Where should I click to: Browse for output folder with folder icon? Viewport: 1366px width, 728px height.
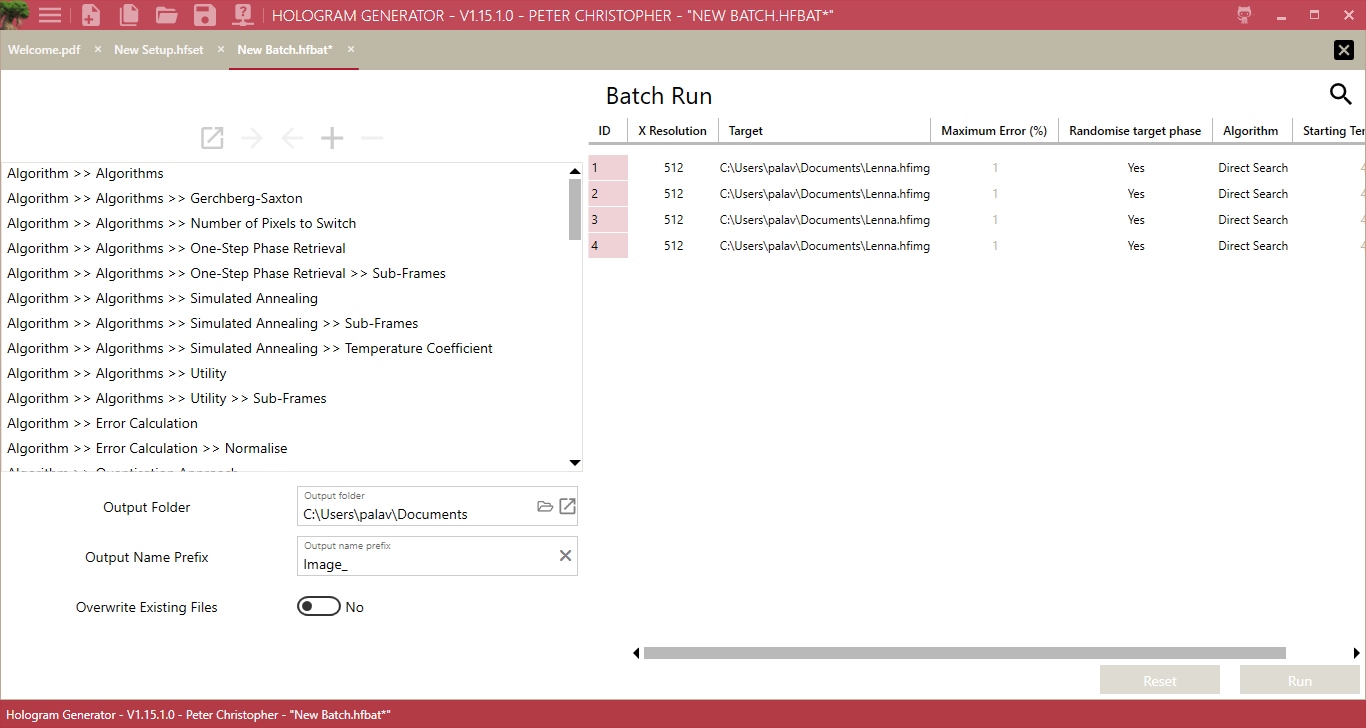545,507
